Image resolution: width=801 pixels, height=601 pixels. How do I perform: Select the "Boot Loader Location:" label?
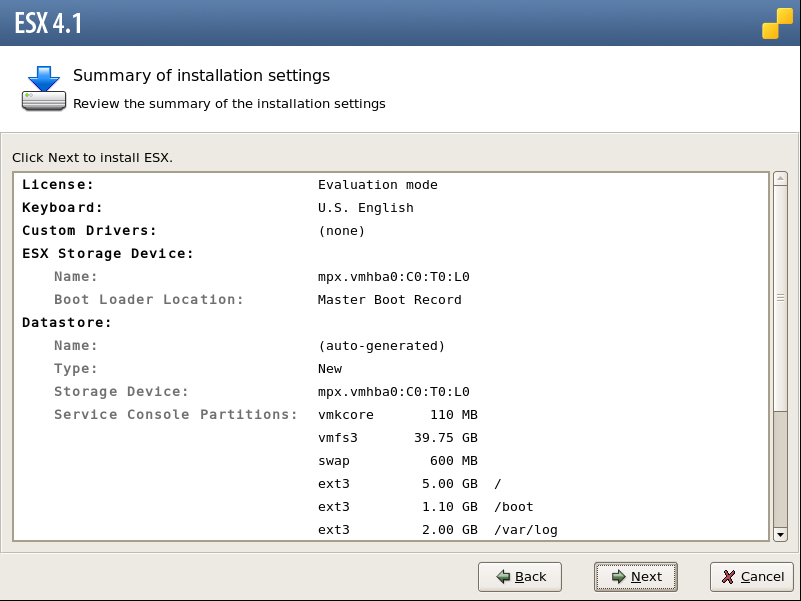tap(149, 299)
